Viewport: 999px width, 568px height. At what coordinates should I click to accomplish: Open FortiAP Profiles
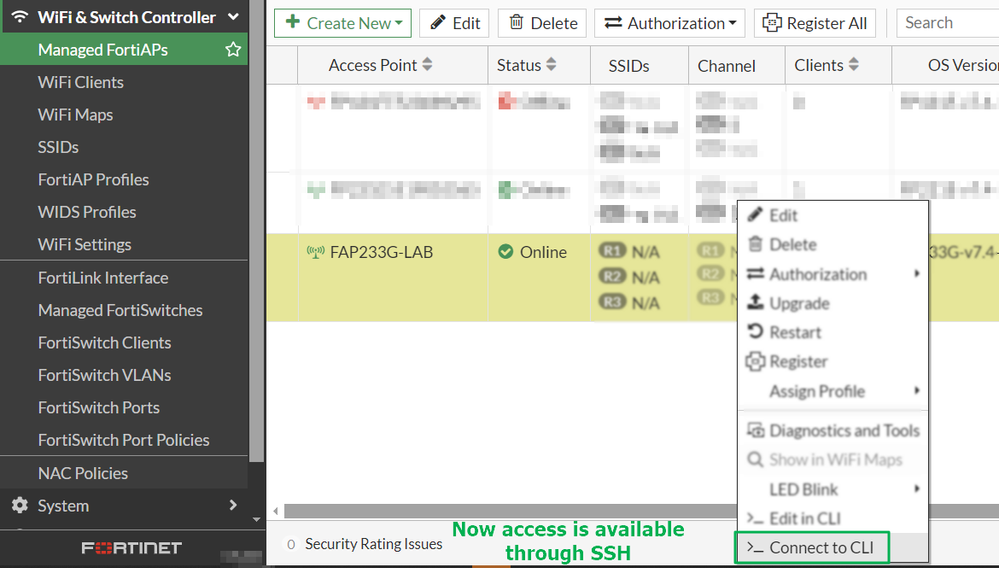93,180
